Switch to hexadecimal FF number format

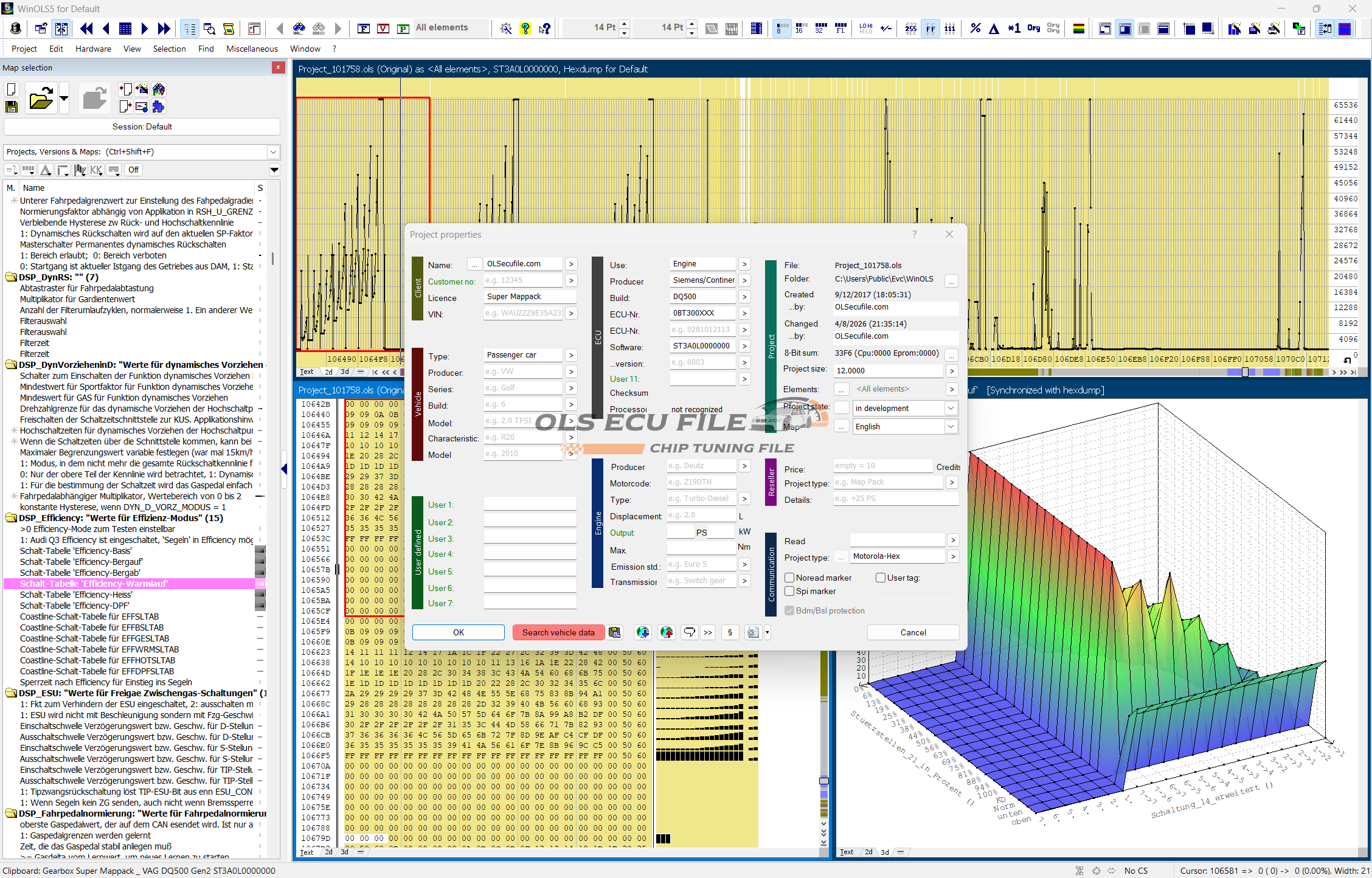point(930,29)
